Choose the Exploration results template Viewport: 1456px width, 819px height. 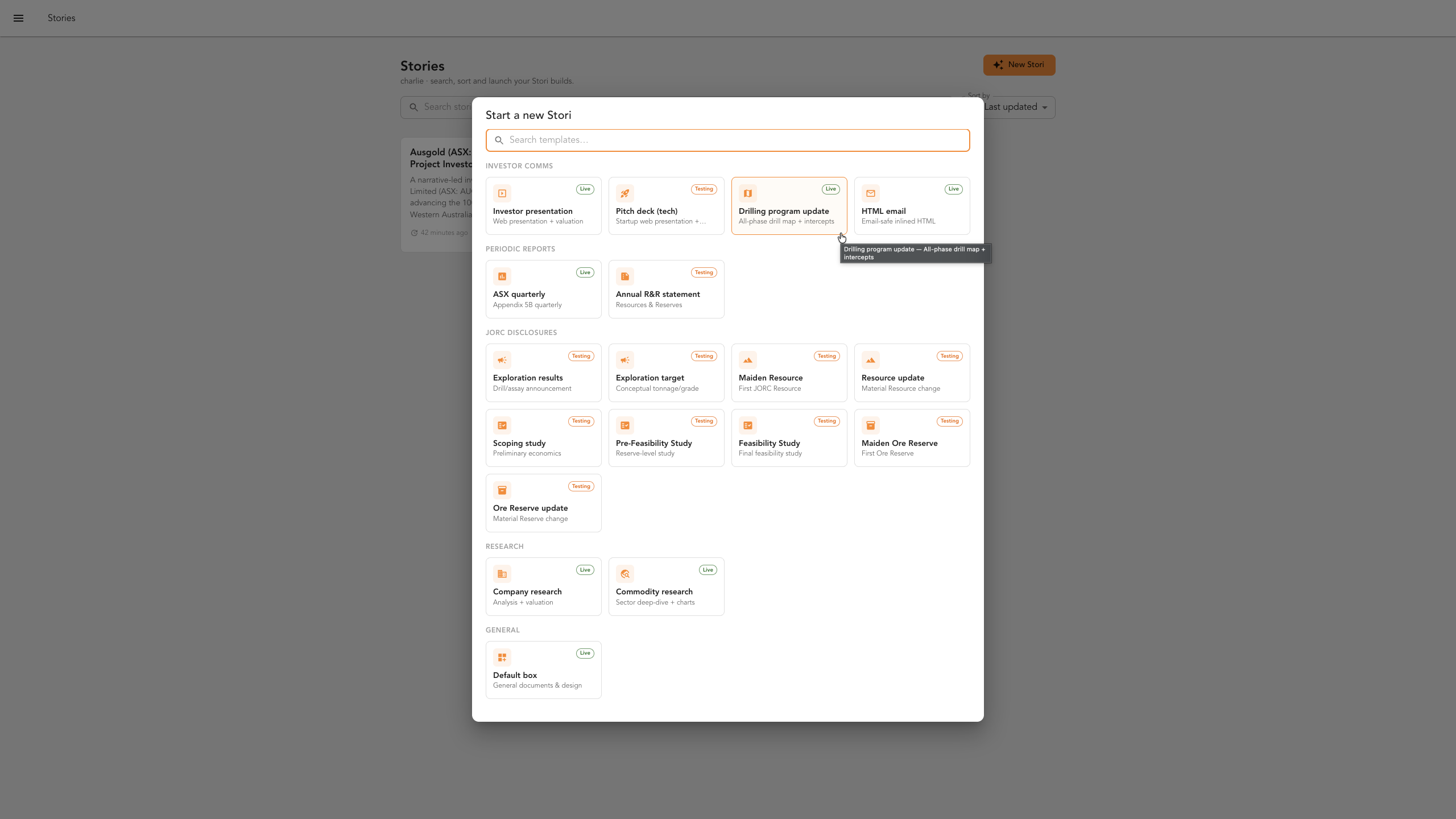[544, 373]
